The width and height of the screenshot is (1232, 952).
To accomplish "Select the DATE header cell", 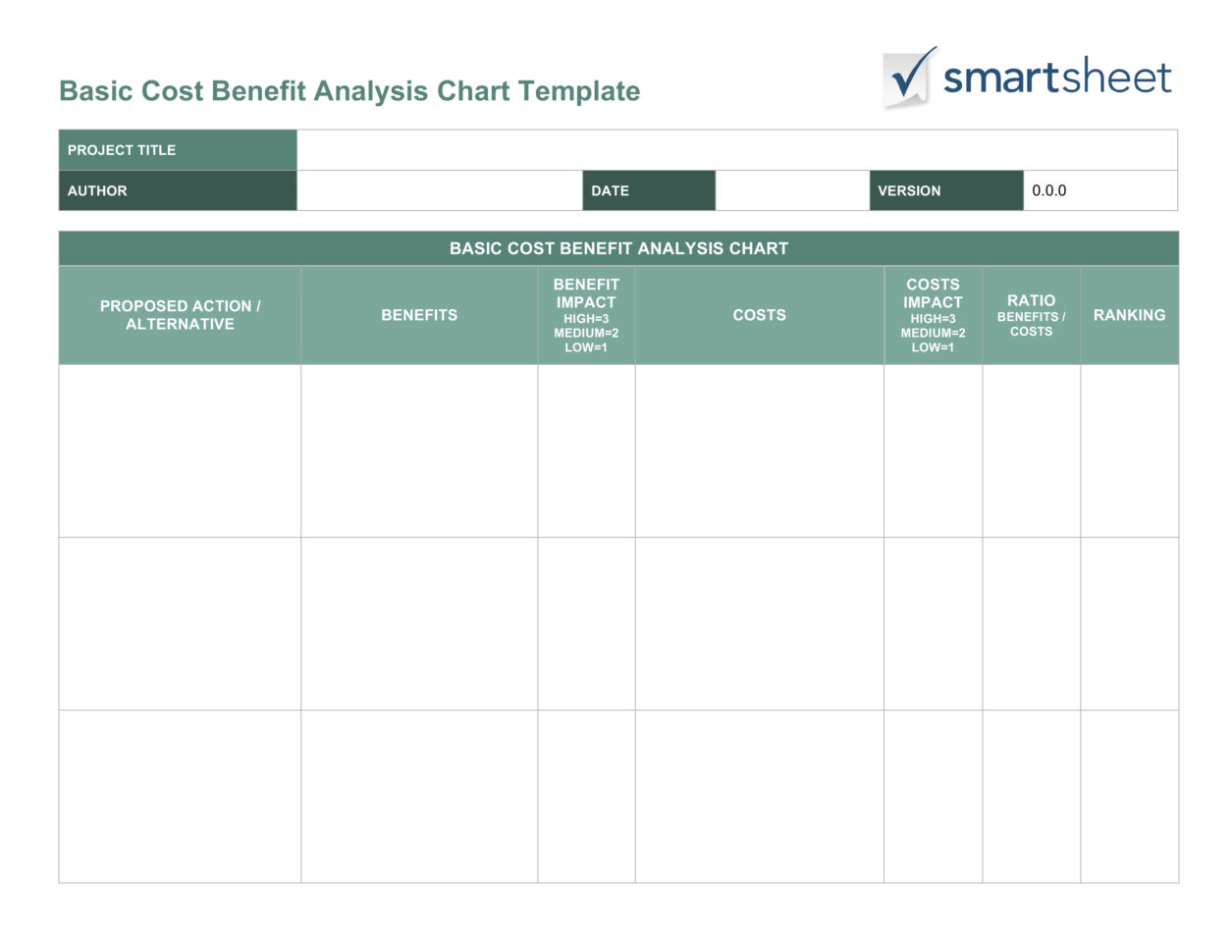I will tap(648, 190).
